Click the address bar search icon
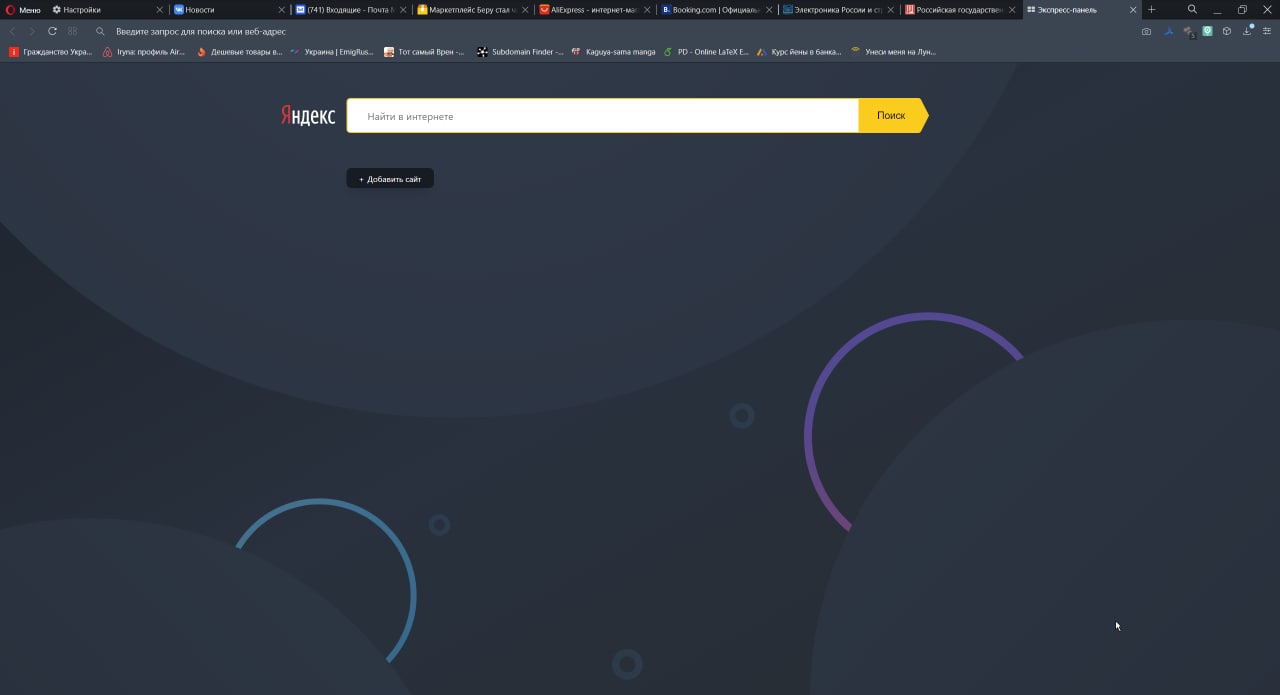The width and height of the screenshot is (1280, 695). pos(100,31)
